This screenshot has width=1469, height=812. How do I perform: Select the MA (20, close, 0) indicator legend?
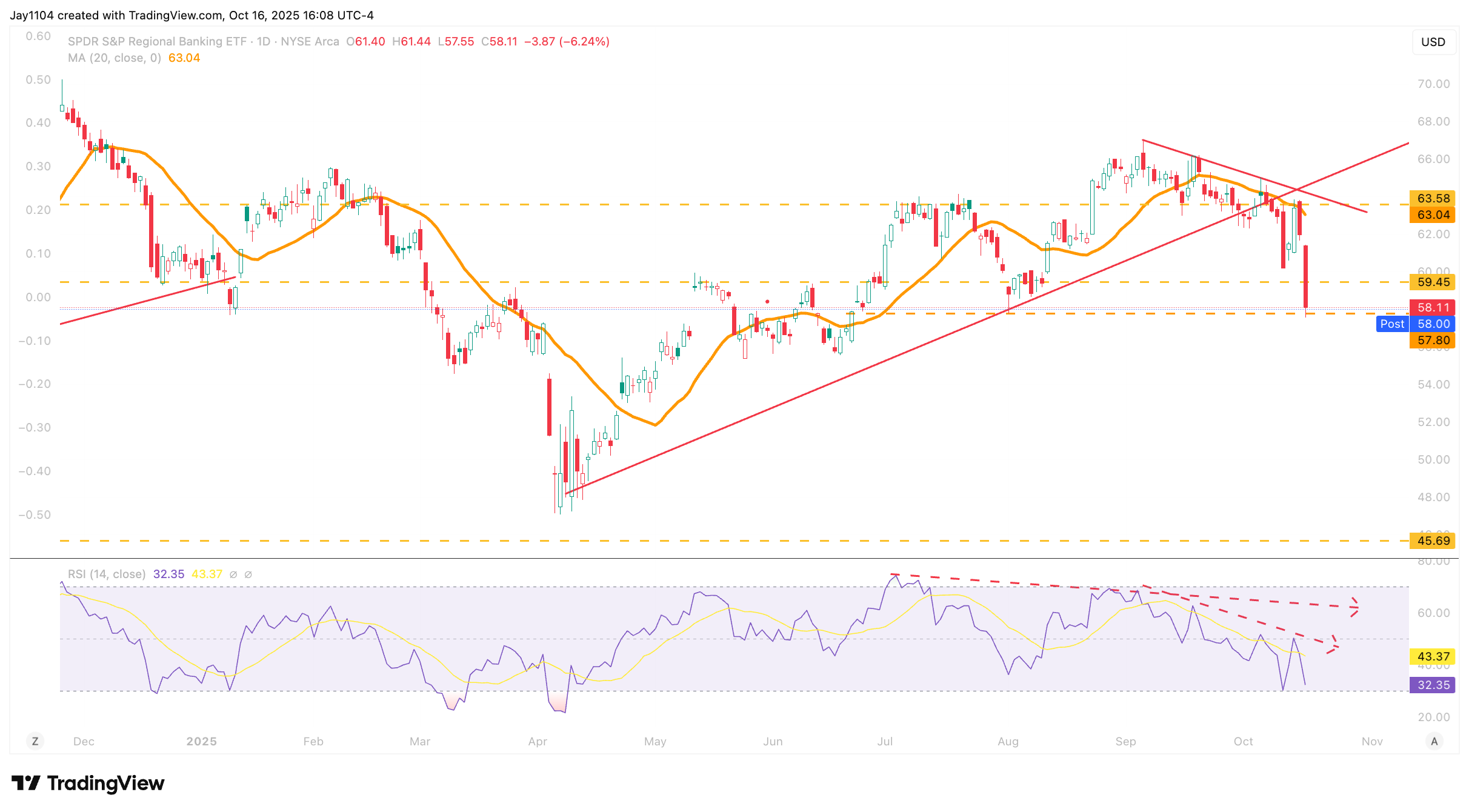pyautogui.click(x=114, y=58)
